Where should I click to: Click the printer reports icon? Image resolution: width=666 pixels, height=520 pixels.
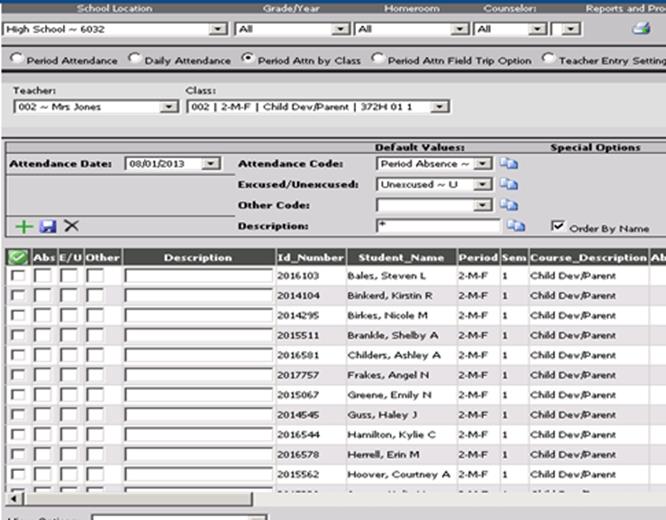coord(641,28)
